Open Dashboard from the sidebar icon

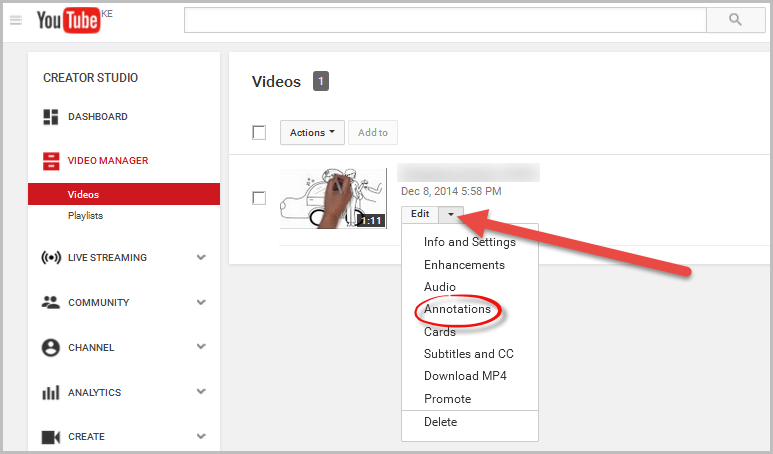(51, 117)
